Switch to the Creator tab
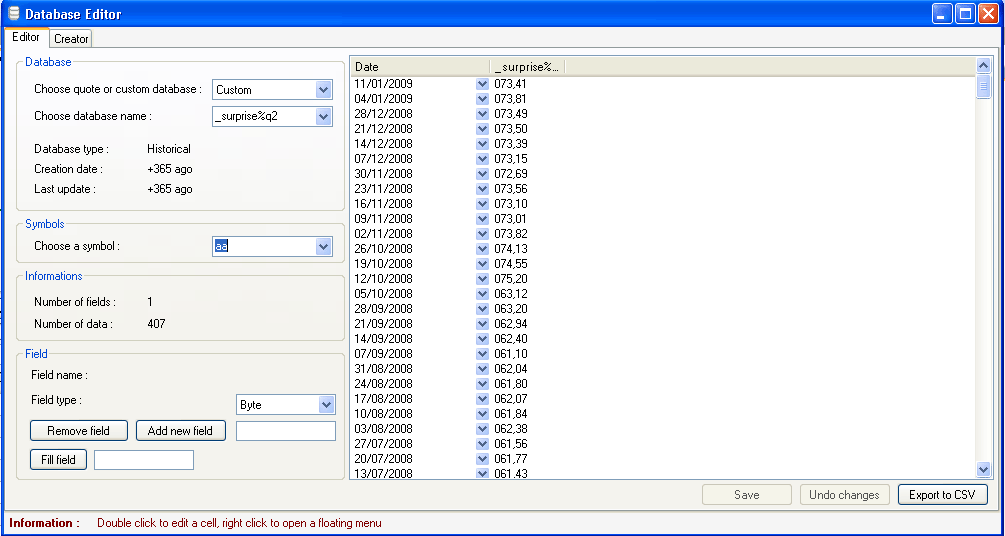Screen dimensions: 1005x536 pos(71,39)
